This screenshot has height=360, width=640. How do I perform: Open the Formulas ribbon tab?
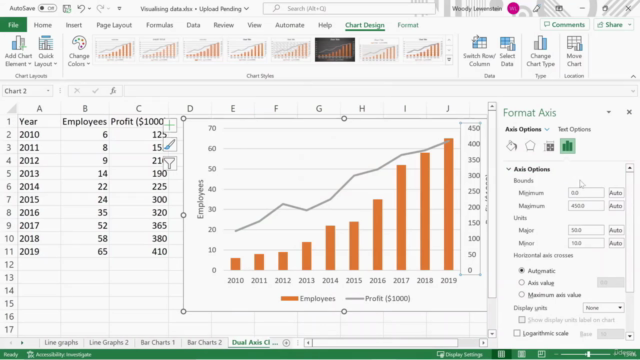tap(160, 25)
